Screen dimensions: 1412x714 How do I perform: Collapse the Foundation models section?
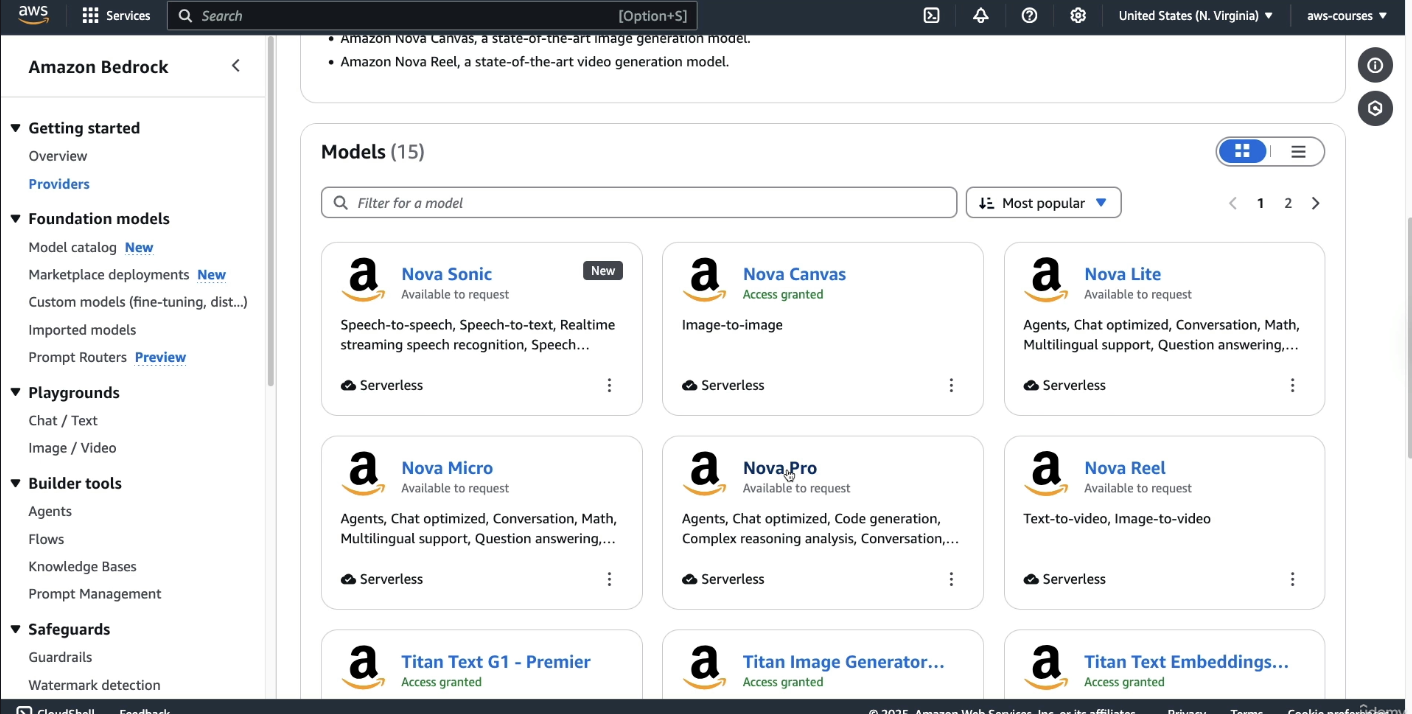click(x=16, y=219)
